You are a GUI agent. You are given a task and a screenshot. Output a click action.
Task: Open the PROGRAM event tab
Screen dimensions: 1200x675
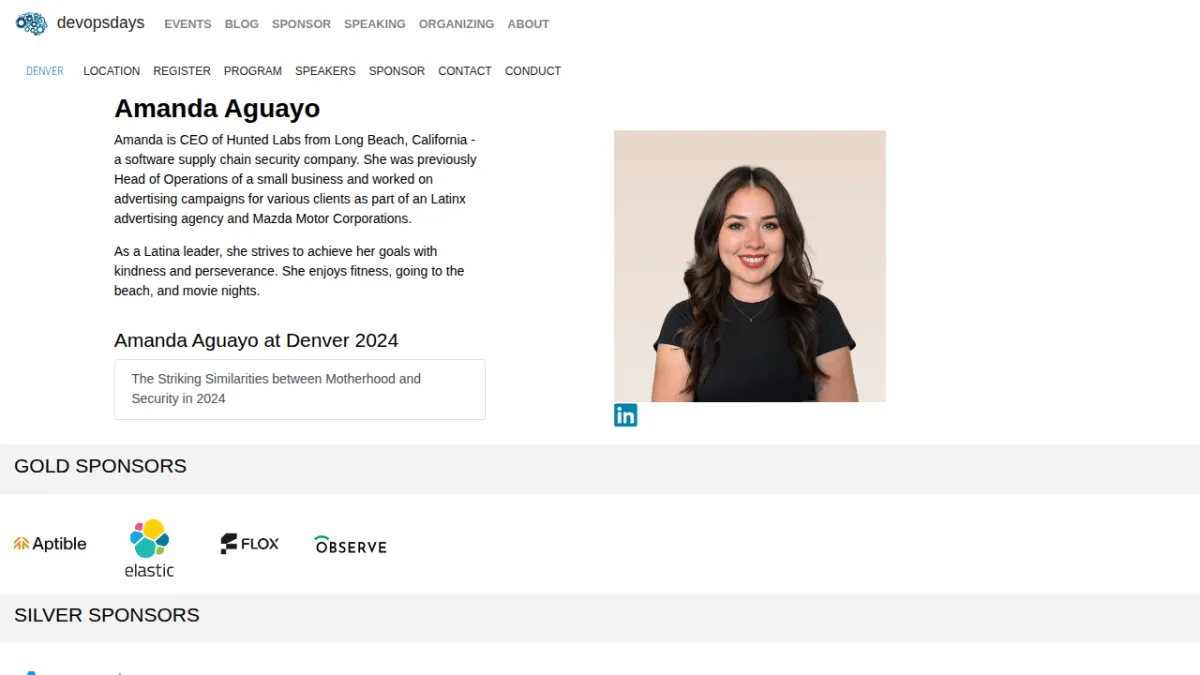[253, 71]
